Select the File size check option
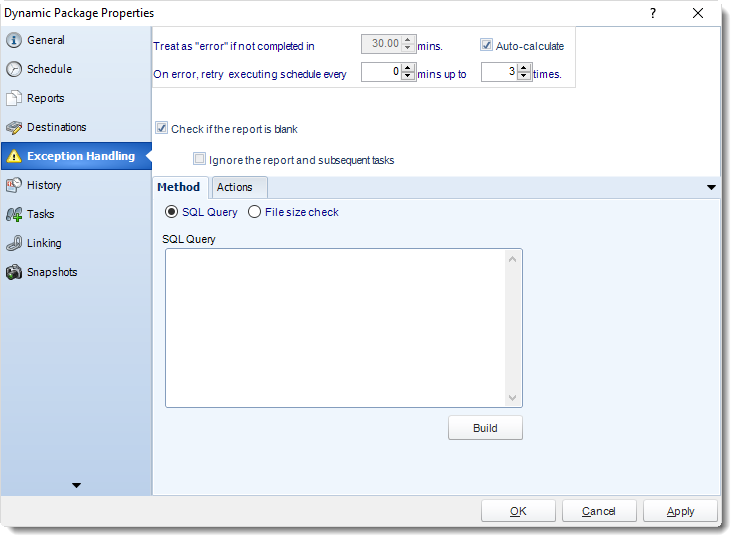The height and width of the screenshot is (542, 737). coord(254,212)
